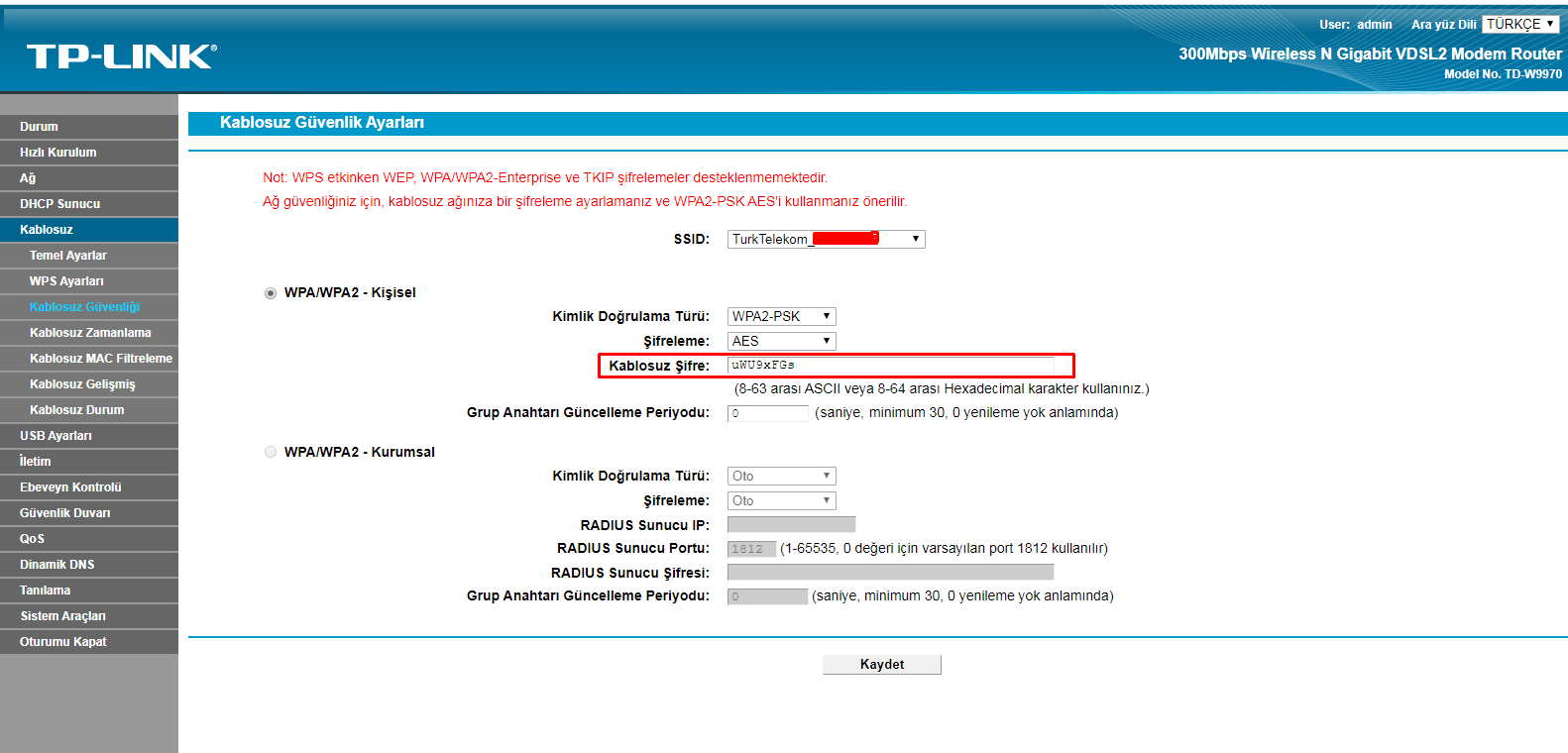Open Kişisel Şifreleme AES dropdown
1568x753 pixels.
click(781, 341)
